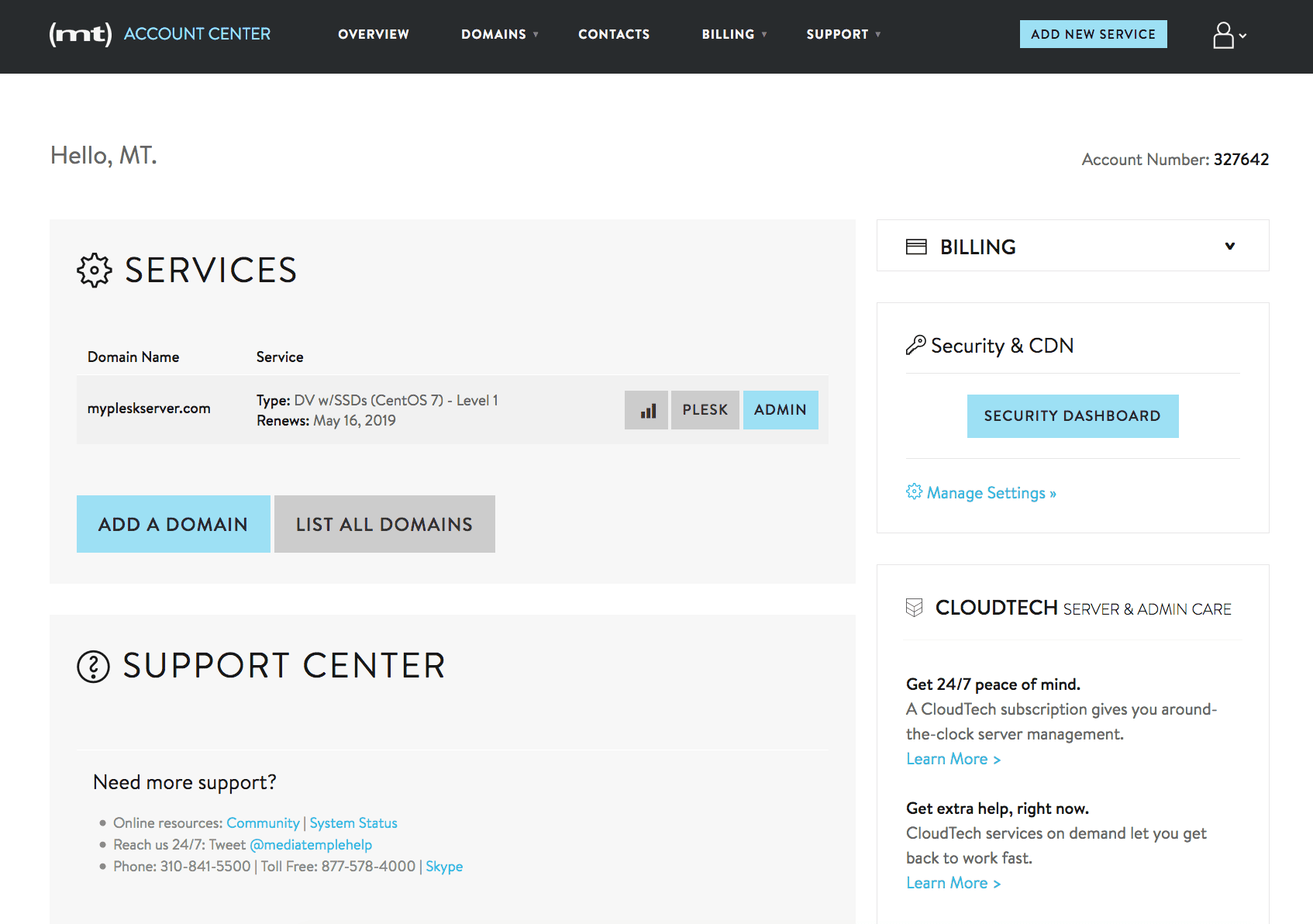Click the Add New Service button
Viewport: 1313px width, 924px height.
pyautogui.click(x=1093, y=33)
